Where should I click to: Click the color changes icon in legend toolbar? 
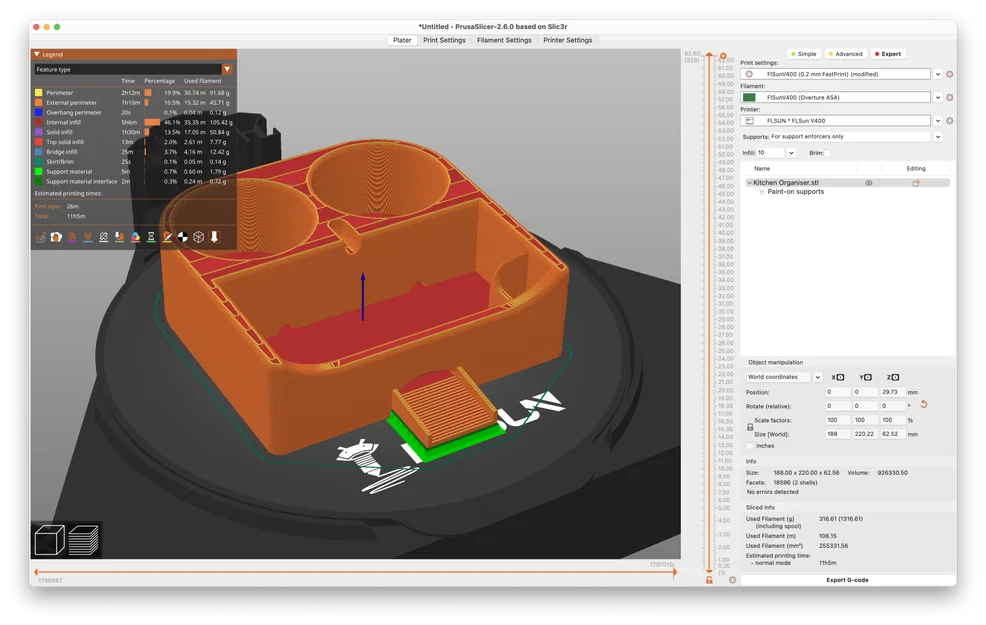coord(135,237)
